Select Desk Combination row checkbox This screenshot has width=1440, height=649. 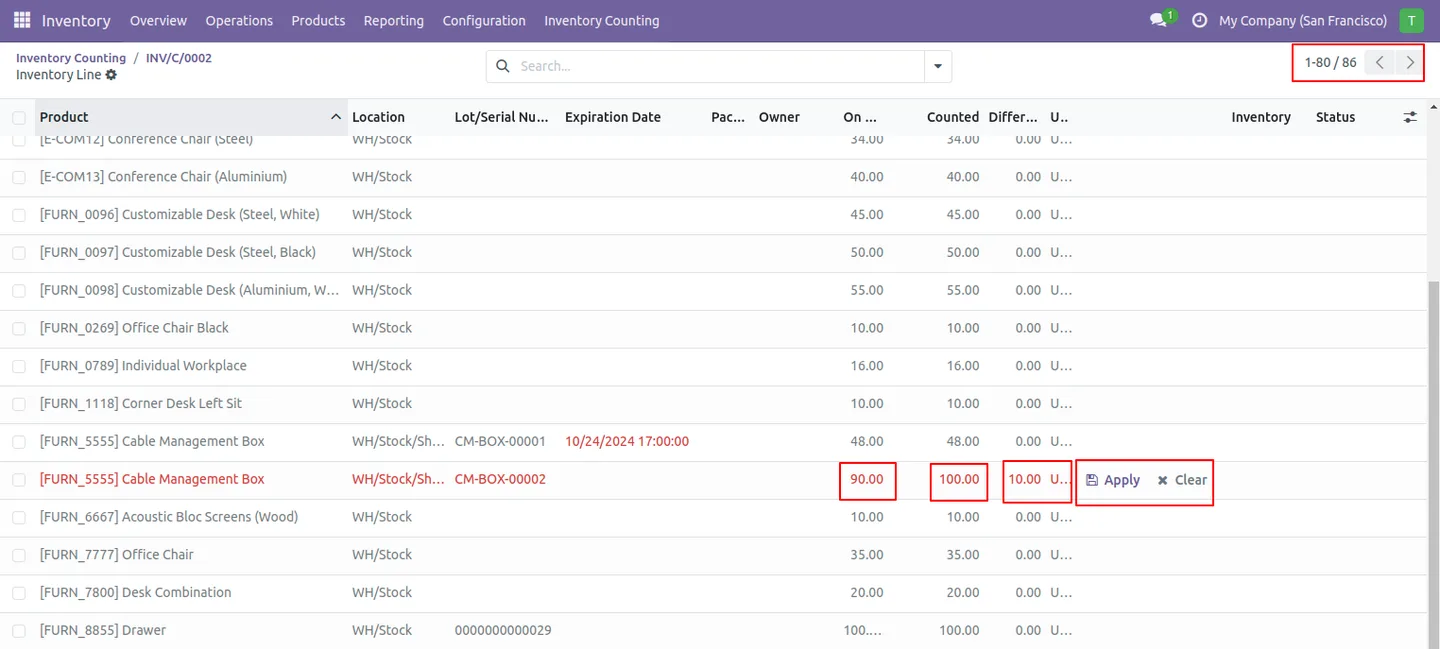tap(19, 593)
